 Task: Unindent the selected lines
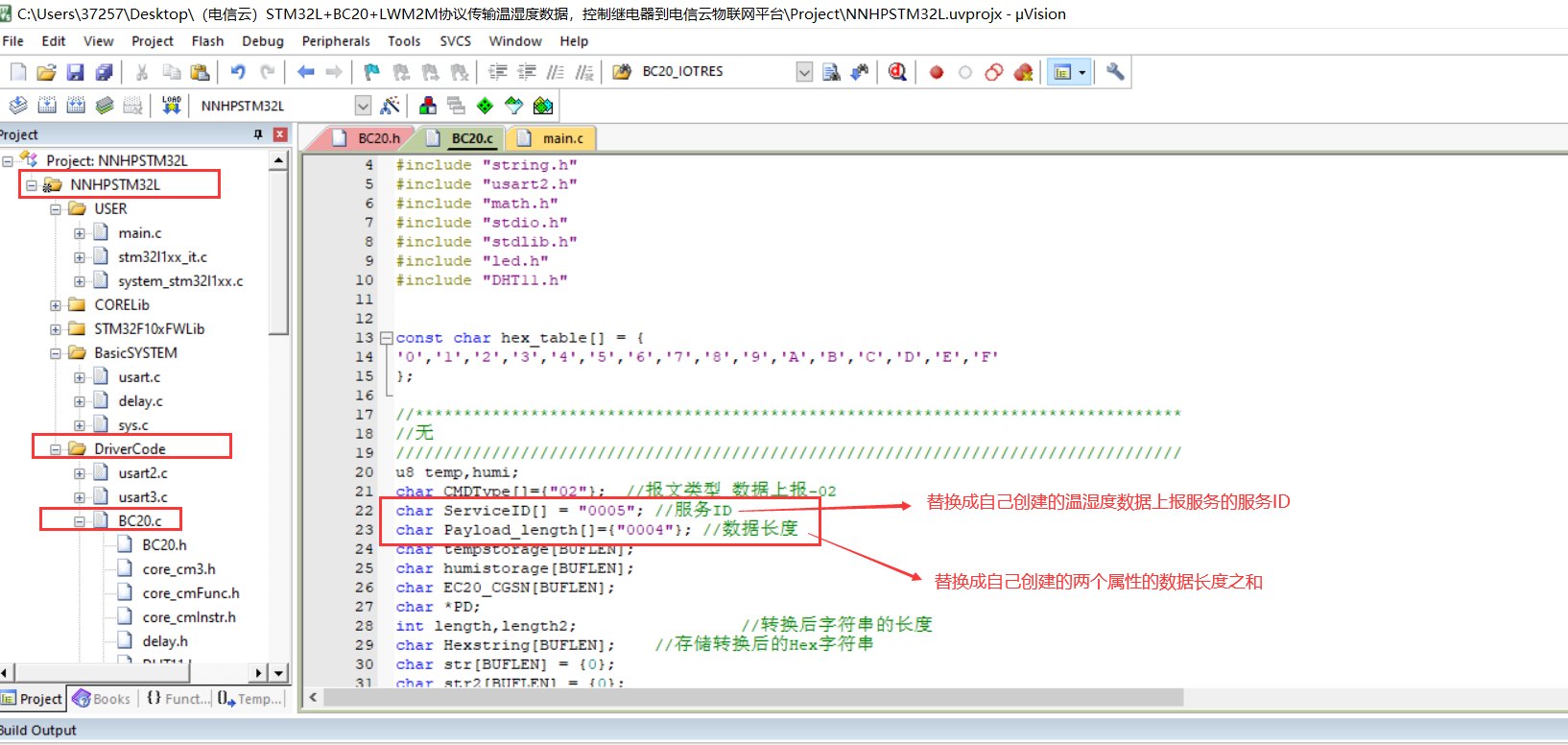click(527, 72)
